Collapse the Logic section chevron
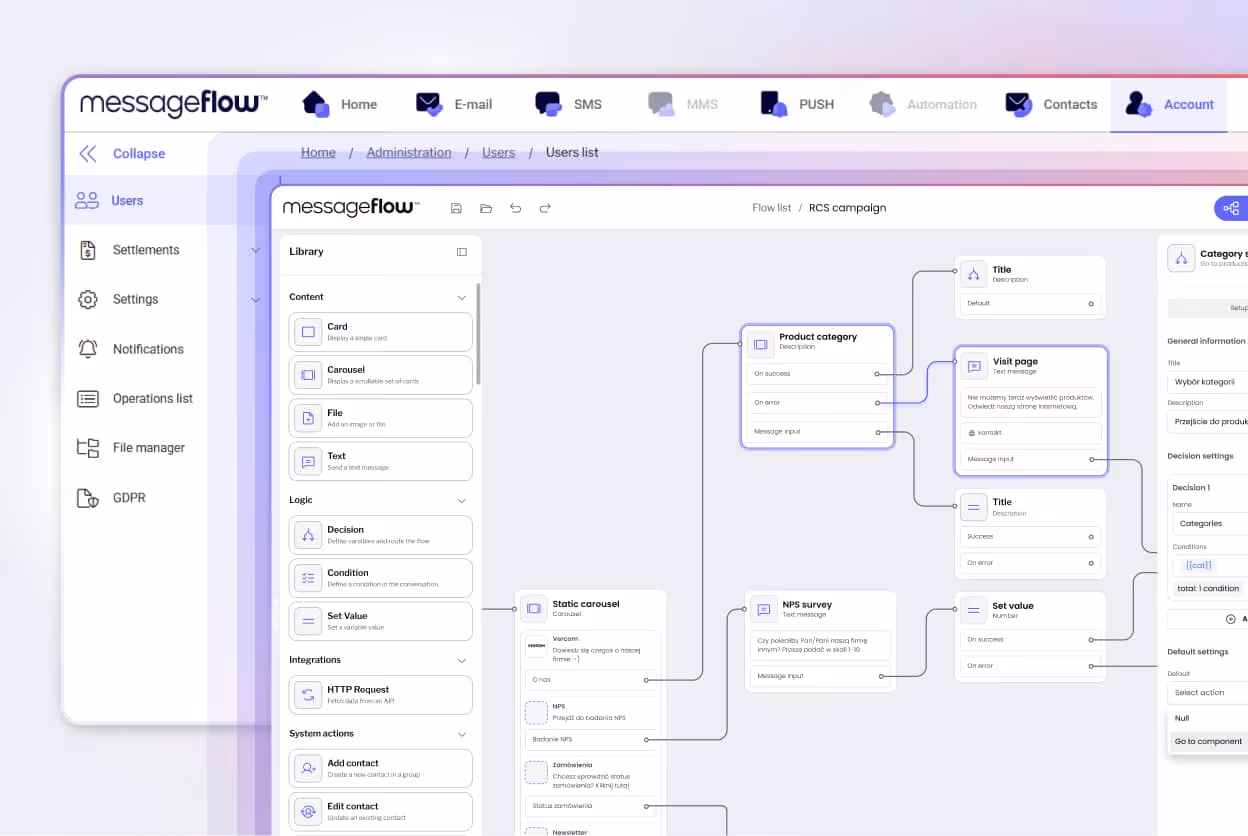The height and width of the screenshot is (836, 1248). pyautogui.click(x=461, y=500)
